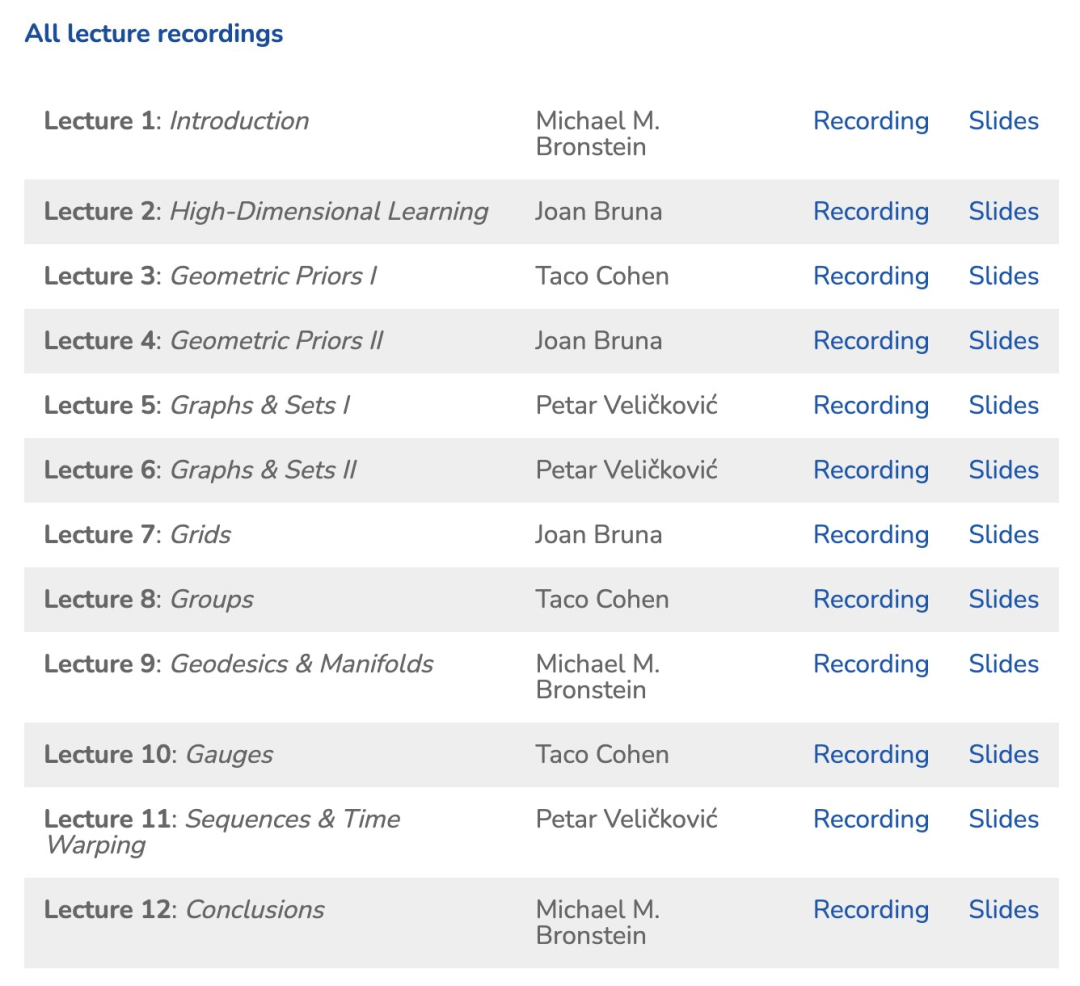Open Recording for Lecture 8 Groups

pos(870,600)
